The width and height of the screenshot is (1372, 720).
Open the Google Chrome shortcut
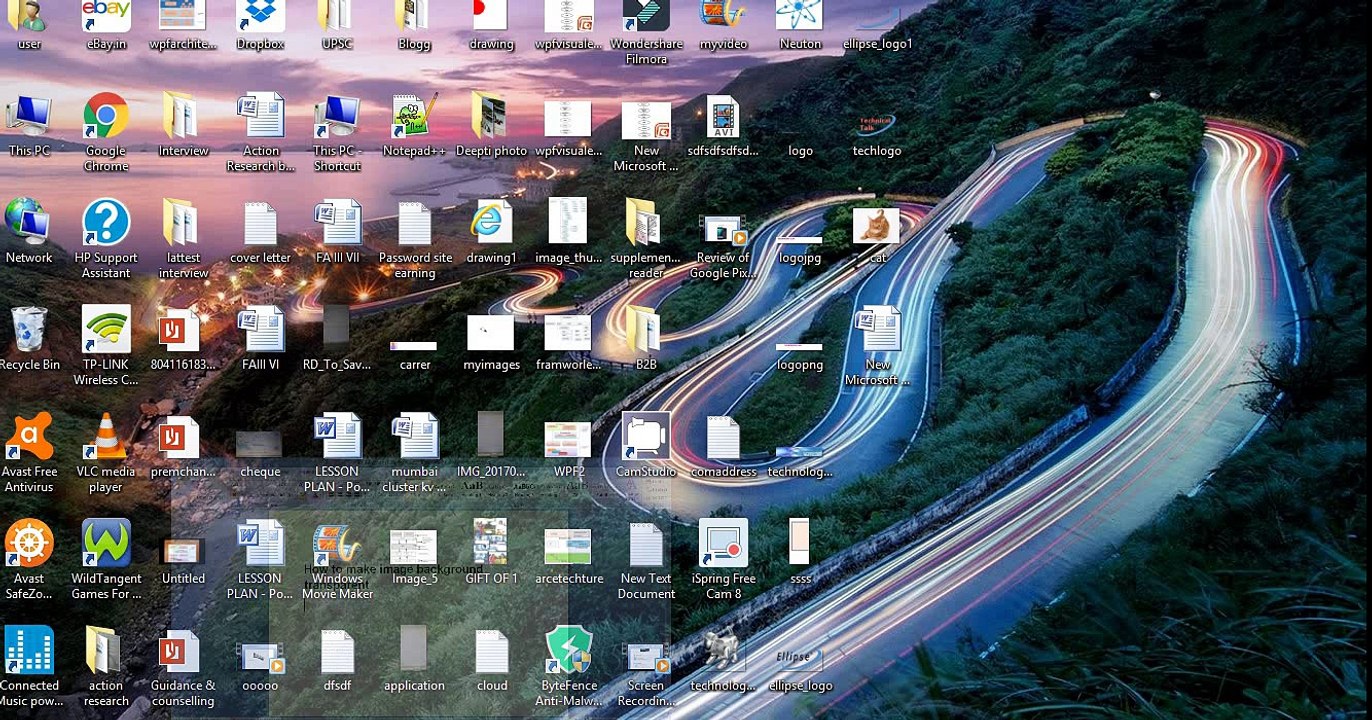[x=106, y=118]
